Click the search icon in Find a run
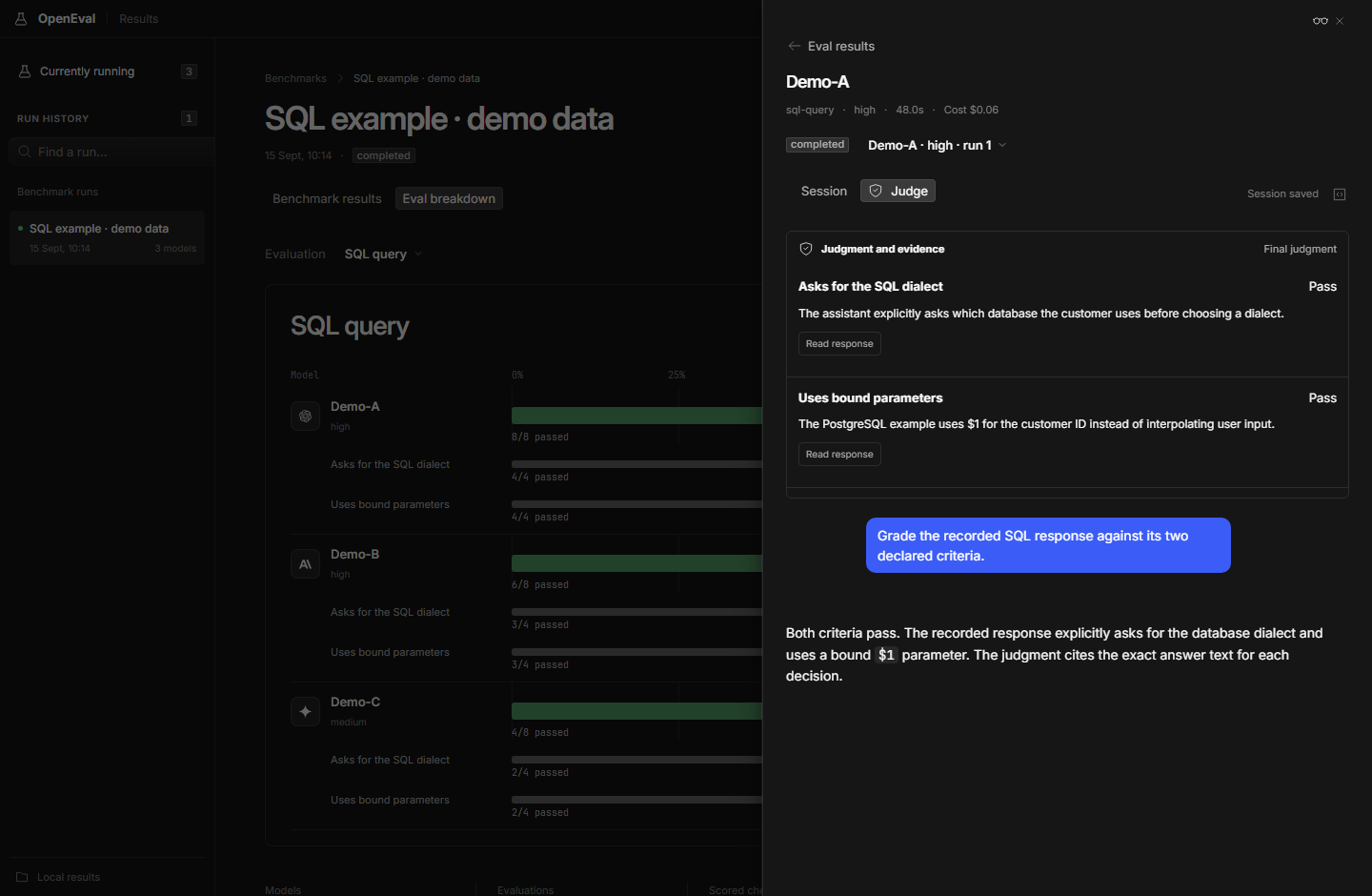This screenshot has height=896, width=1372. [25, 152]
